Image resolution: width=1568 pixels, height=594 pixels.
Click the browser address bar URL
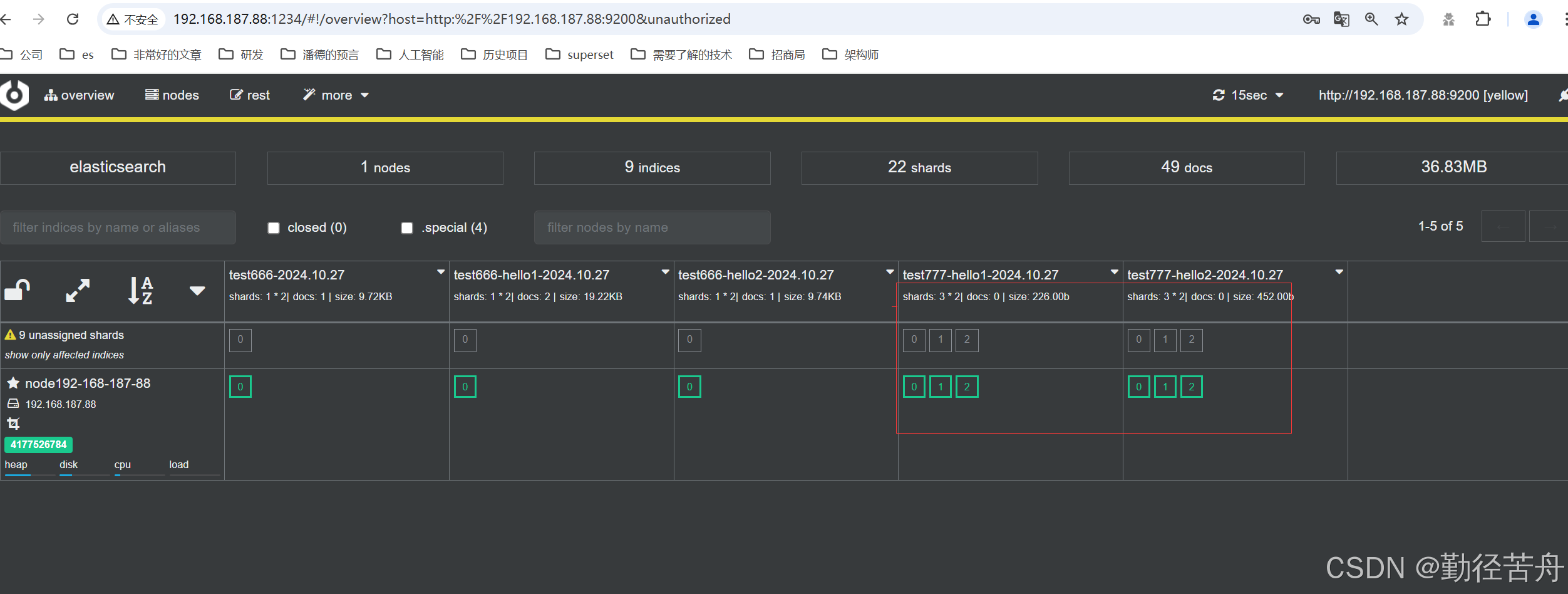coord(451,19)
